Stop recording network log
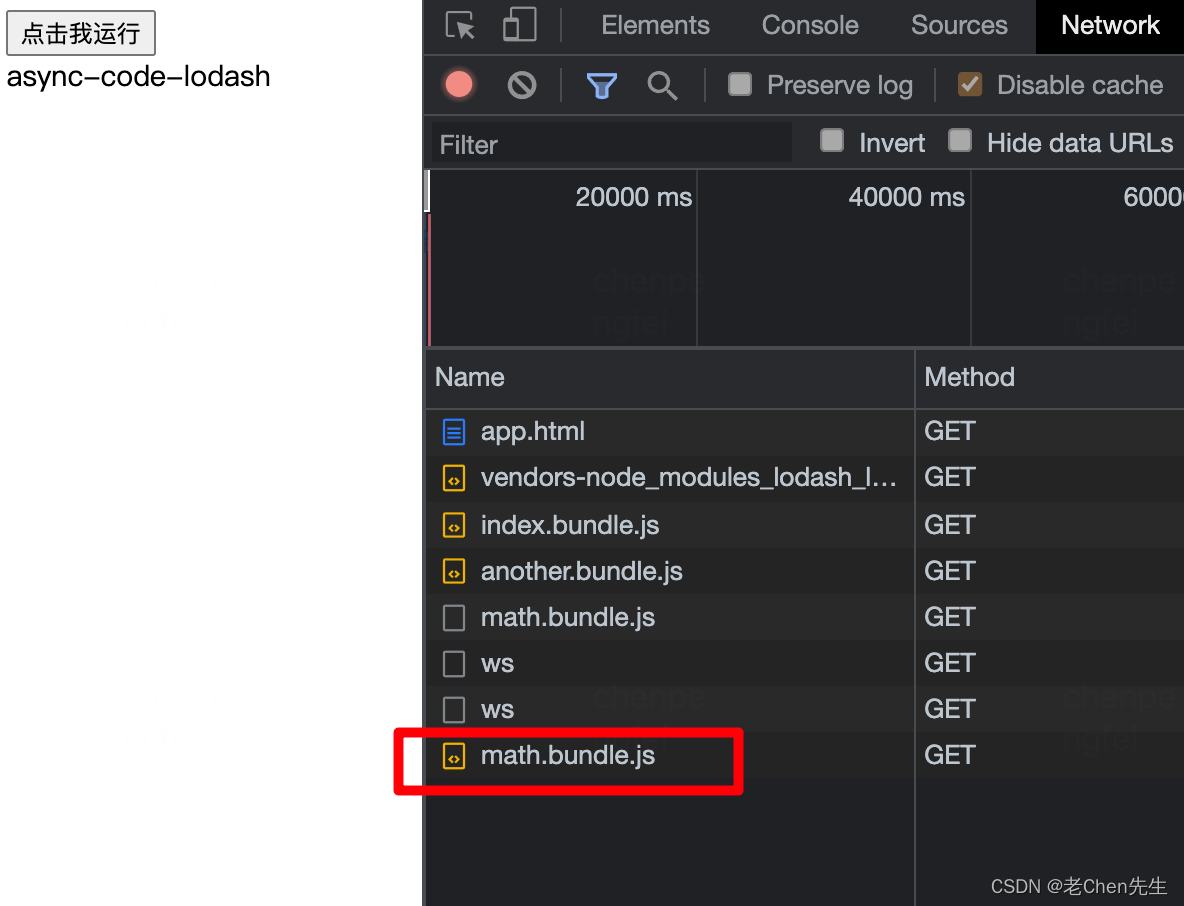Screen dimensions: 1184x906 pyautogui.click(x=459, y=85)
